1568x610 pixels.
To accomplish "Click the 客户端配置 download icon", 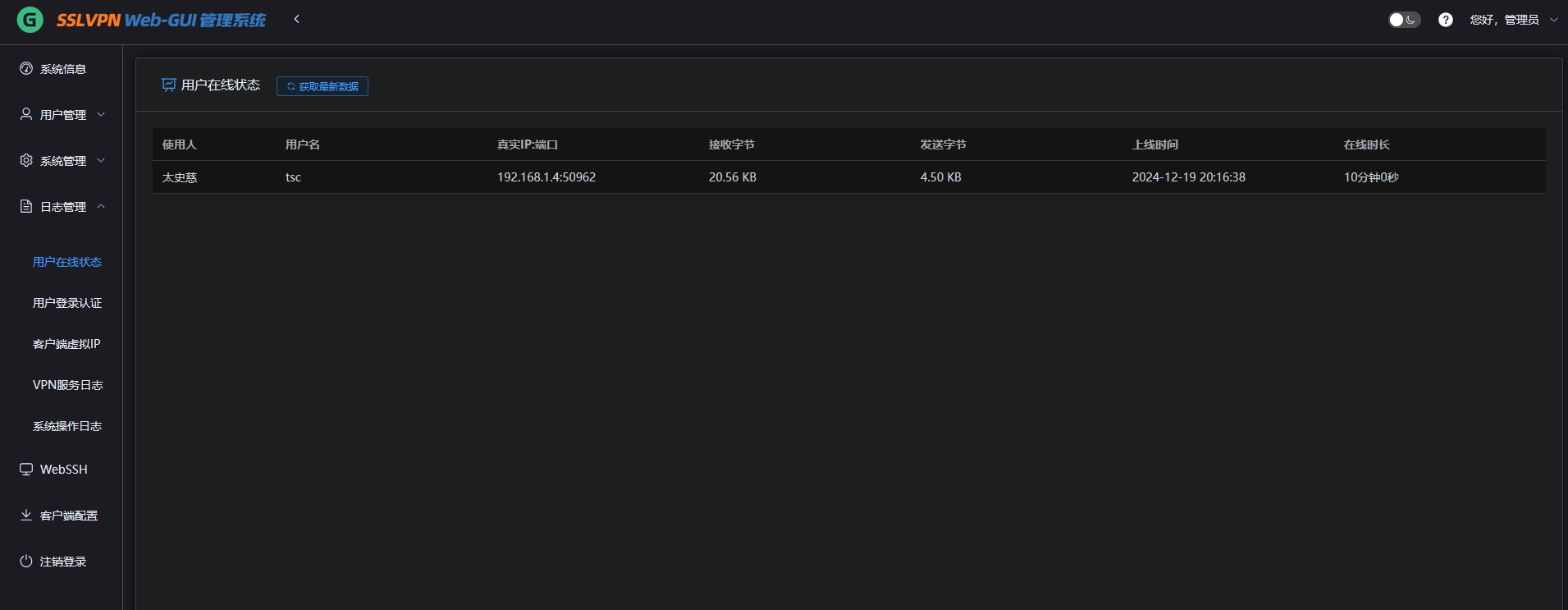I will [26, 516].
